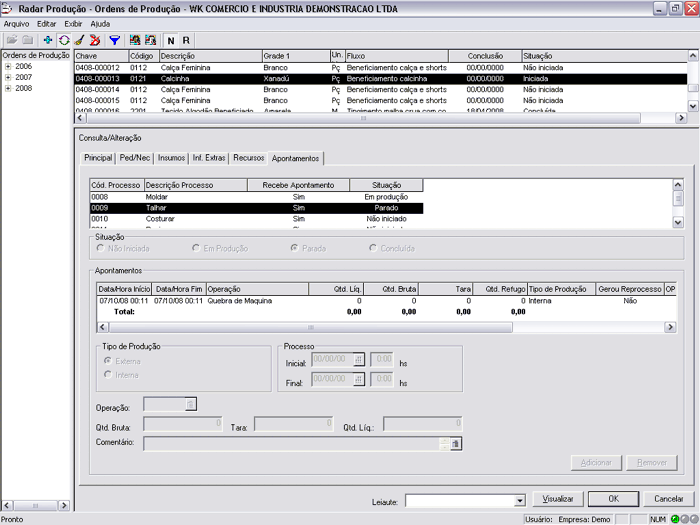Expand the 2008 tree node
The height and width of the screenshot is (525, 700).
pyautogui.click(x=8, y=88)
